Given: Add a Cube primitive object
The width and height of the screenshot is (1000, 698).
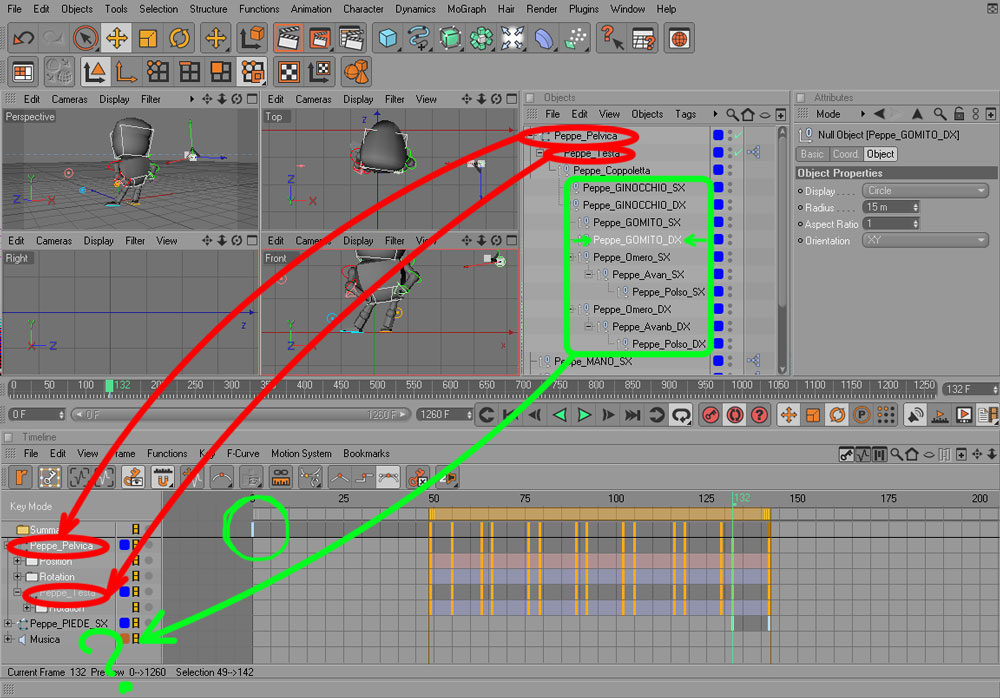Looking at the screenshot, I should click(x=387, y=38).
